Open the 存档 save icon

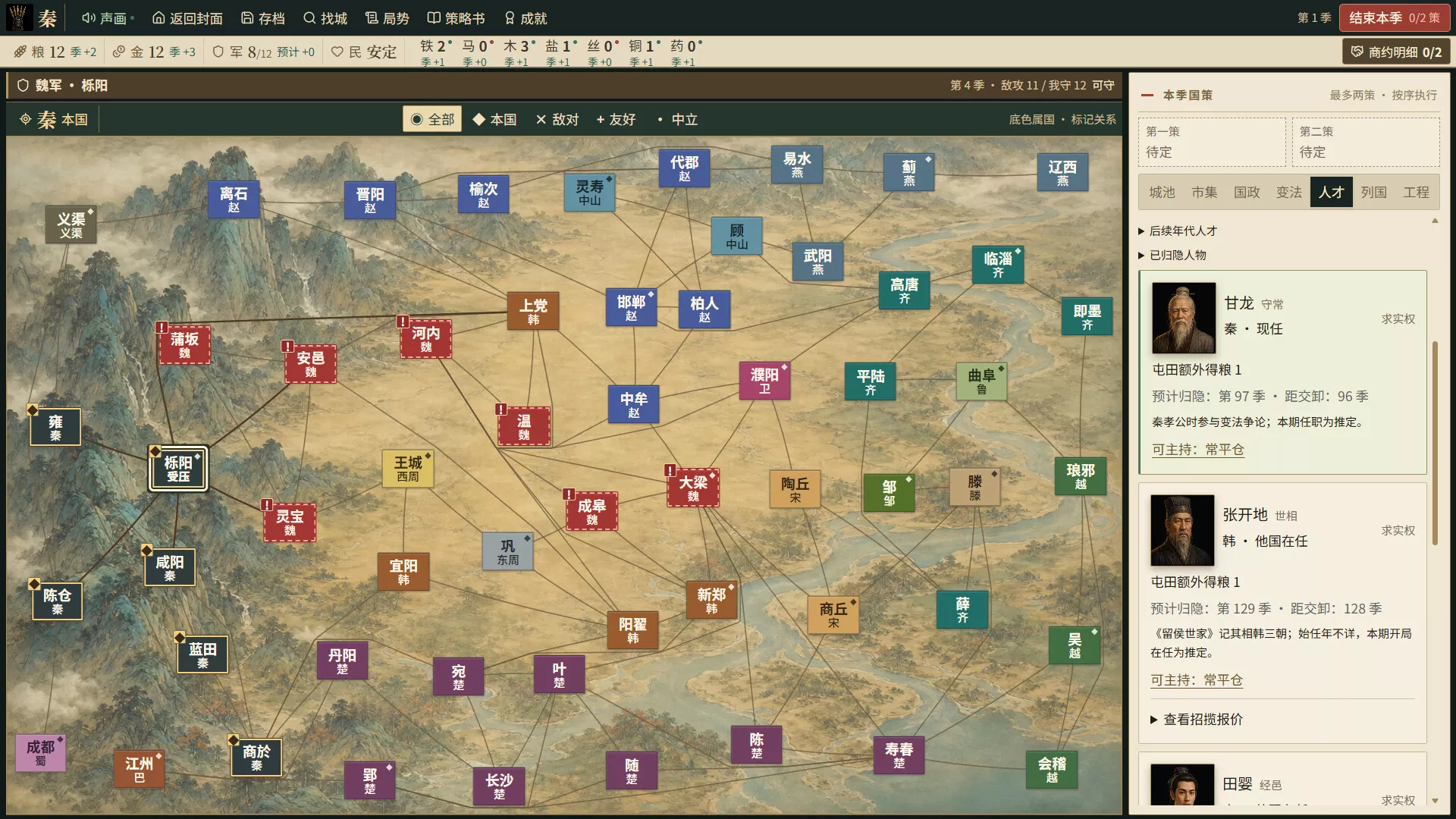[247, 18]
